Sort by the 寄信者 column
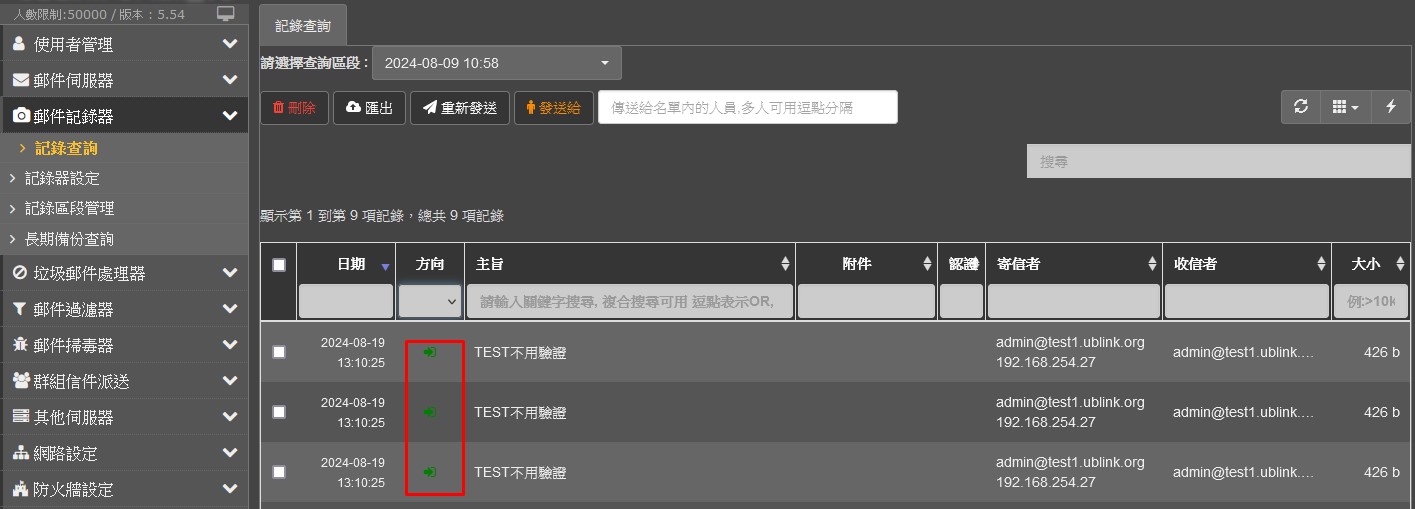 coord(1151,265)
